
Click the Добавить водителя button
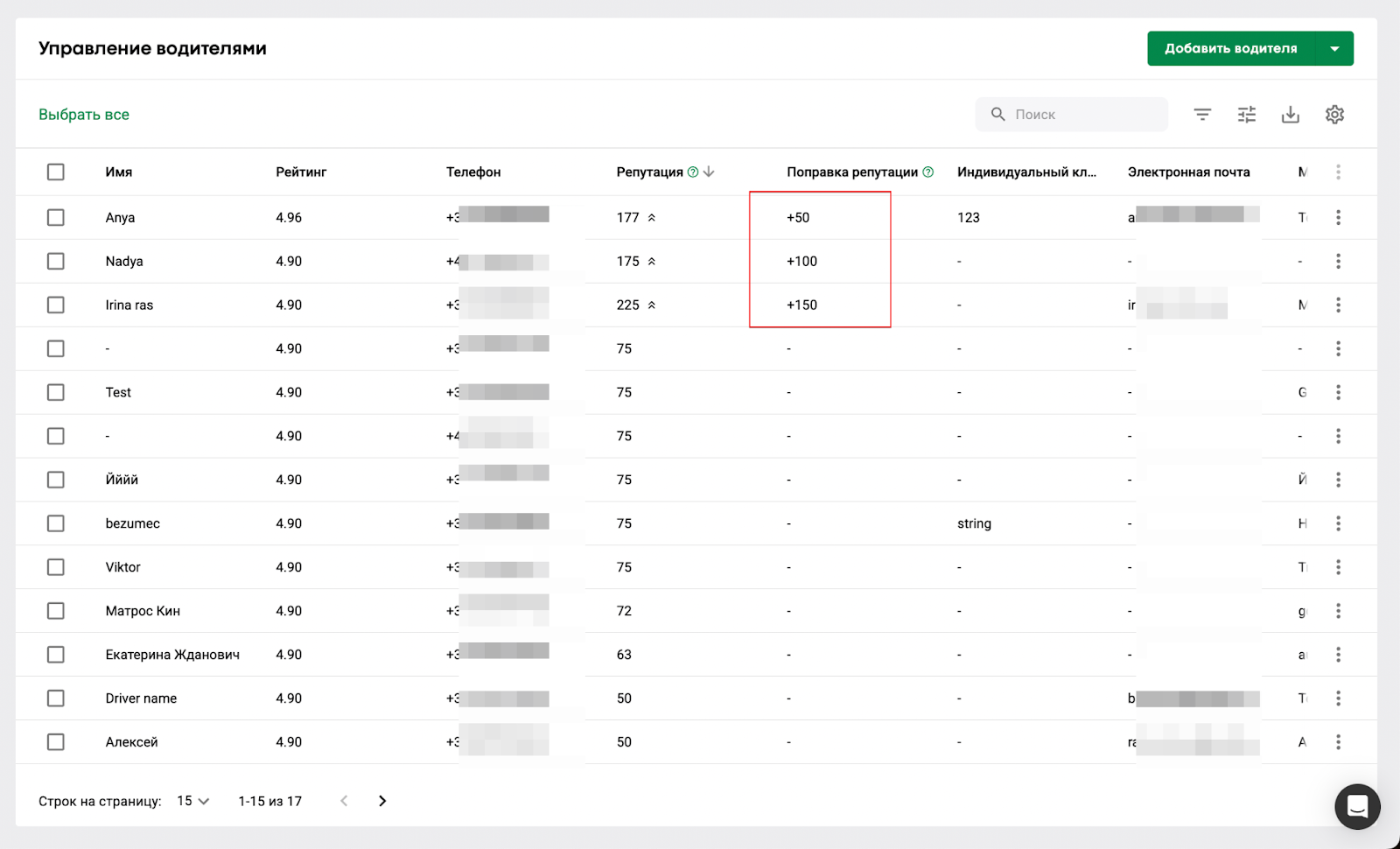tap(1230, 49)
